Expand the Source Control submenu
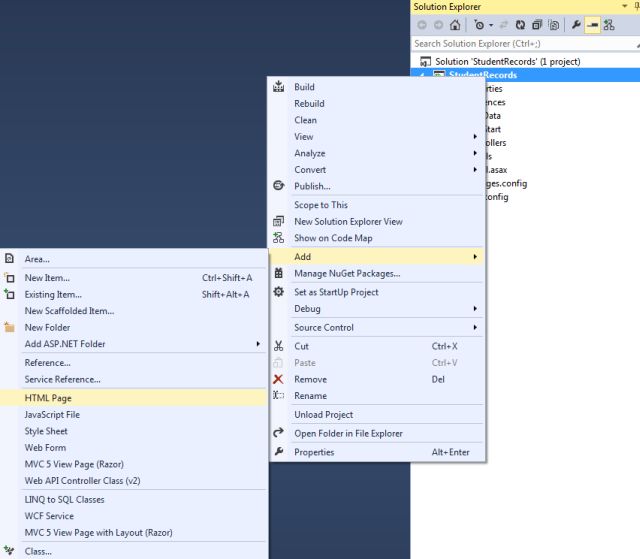 coord(378,327)
